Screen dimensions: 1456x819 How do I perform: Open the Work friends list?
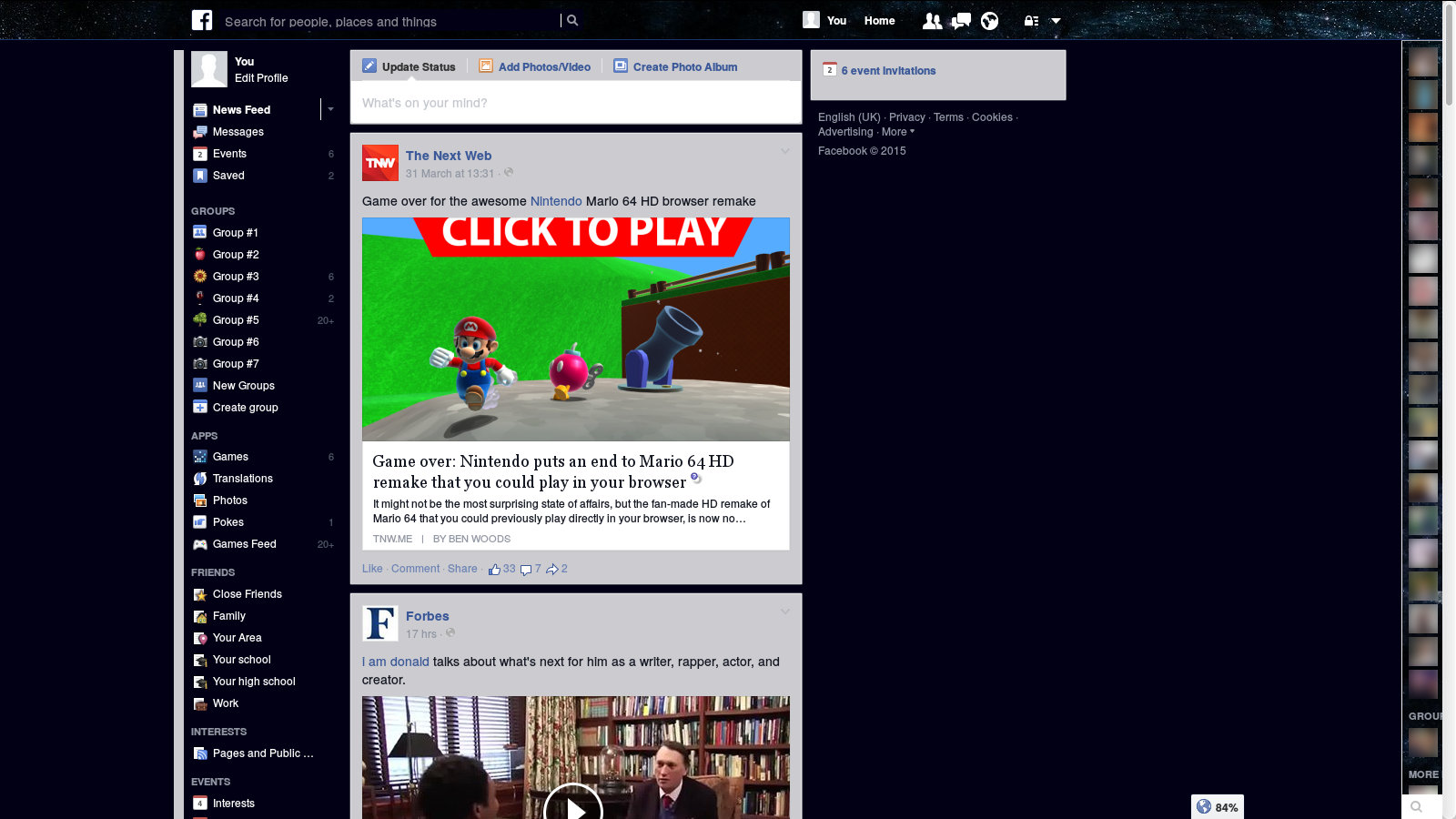coord(226,703)
